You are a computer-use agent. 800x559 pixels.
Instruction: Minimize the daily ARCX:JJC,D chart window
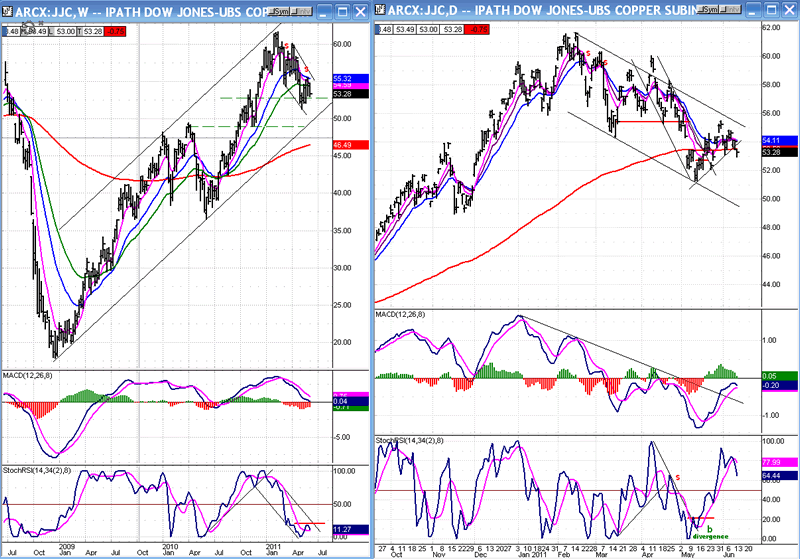coord(753,10)
